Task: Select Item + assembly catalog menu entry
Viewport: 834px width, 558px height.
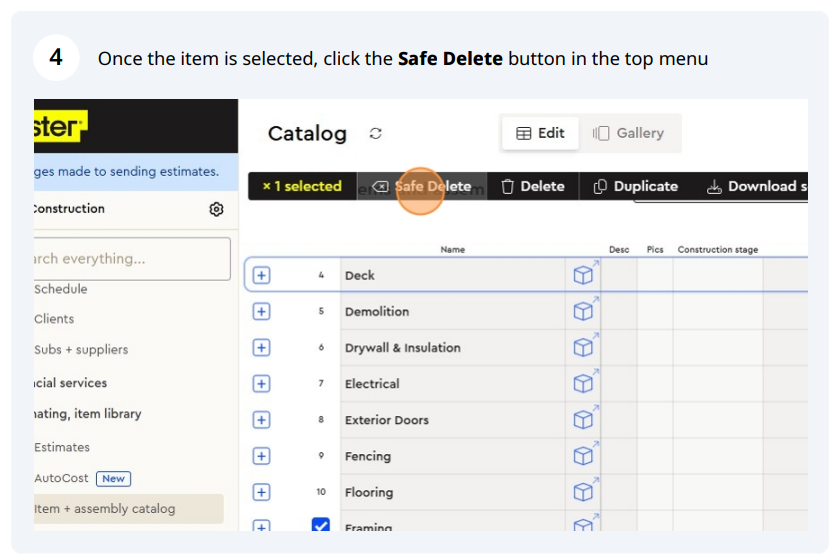Action: (128, 509)
